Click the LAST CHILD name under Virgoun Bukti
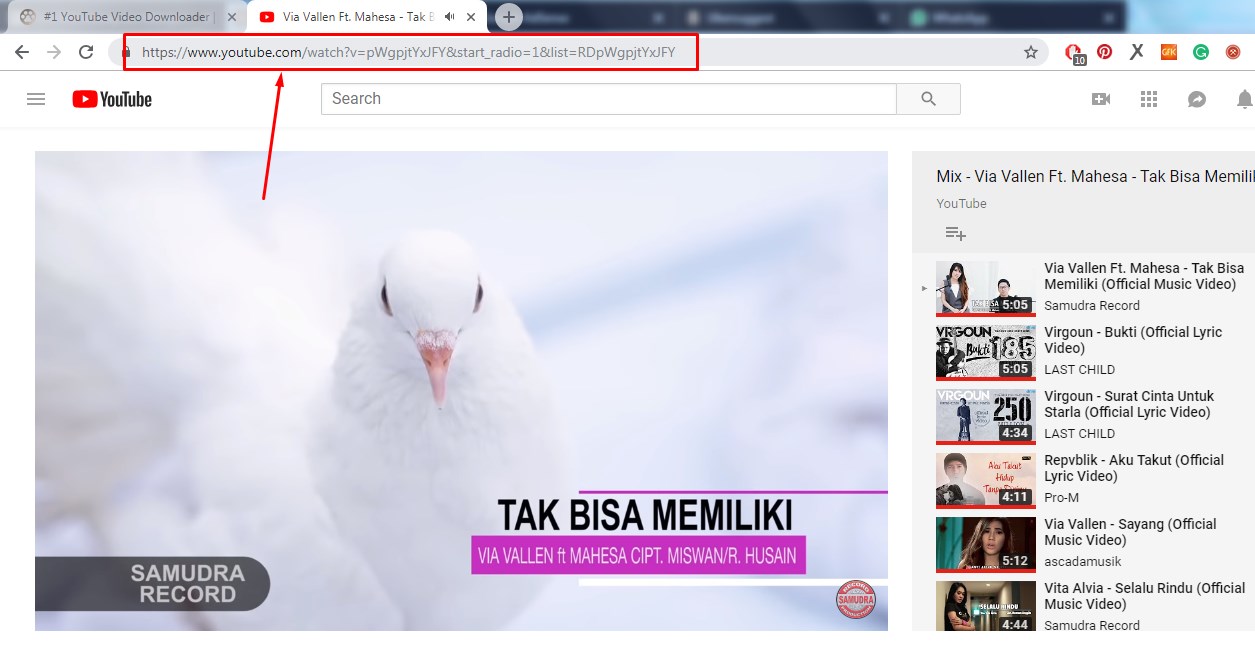1255x652 pixels. tap(1079, 370)
